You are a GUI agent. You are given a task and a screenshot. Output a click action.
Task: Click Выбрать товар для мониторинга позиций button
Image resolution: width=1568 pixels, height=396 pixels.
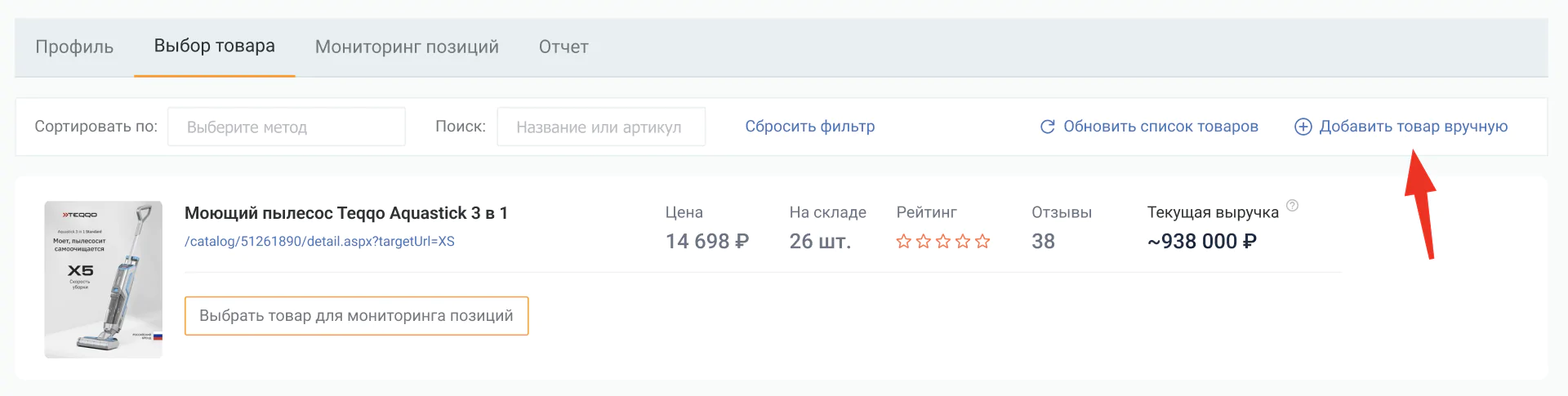click(356, 316)
